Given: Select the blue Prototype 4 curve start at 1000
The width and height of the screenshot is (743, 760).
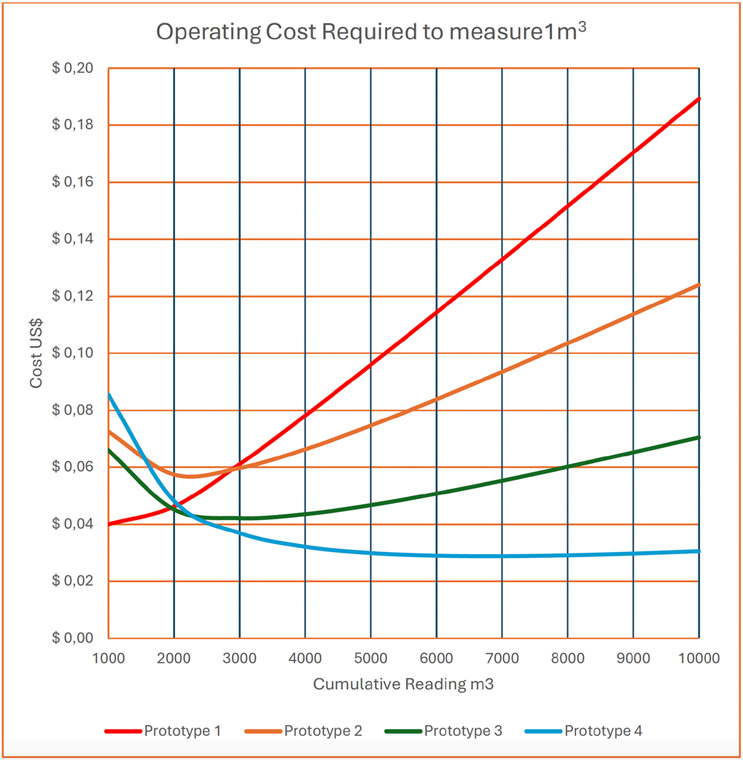Looking at the screenshot, I should point(109,395).
